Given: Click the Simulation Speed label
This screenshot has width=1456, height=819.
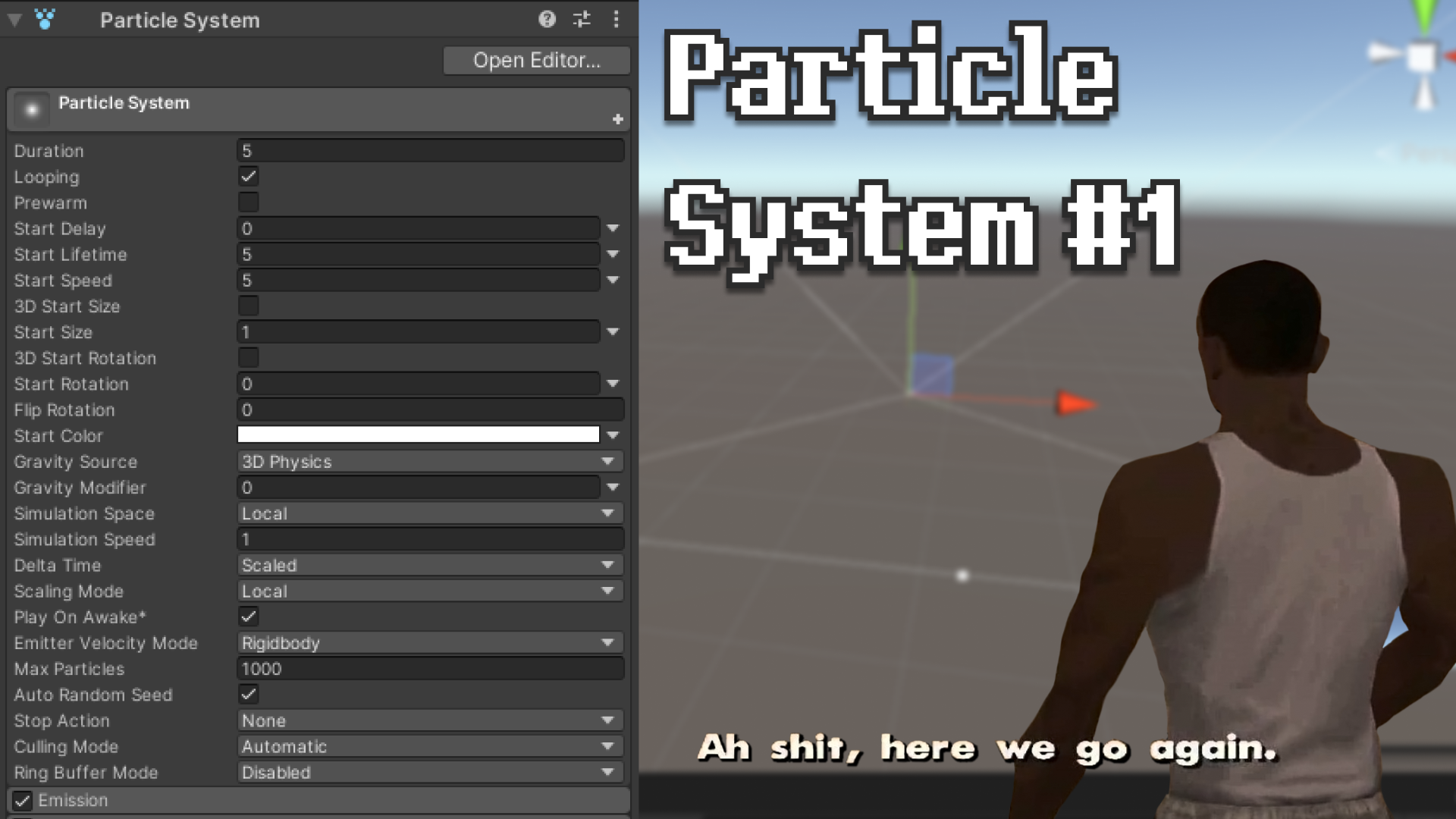Looking at the screenshot, I should tap(84, 540).
